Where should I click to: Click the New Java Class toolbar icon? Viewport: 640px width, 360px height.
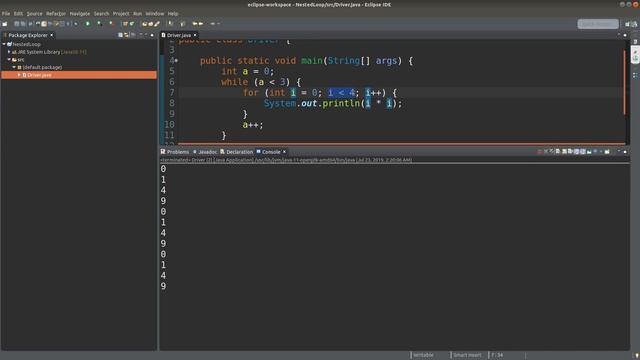click(132, 24)
